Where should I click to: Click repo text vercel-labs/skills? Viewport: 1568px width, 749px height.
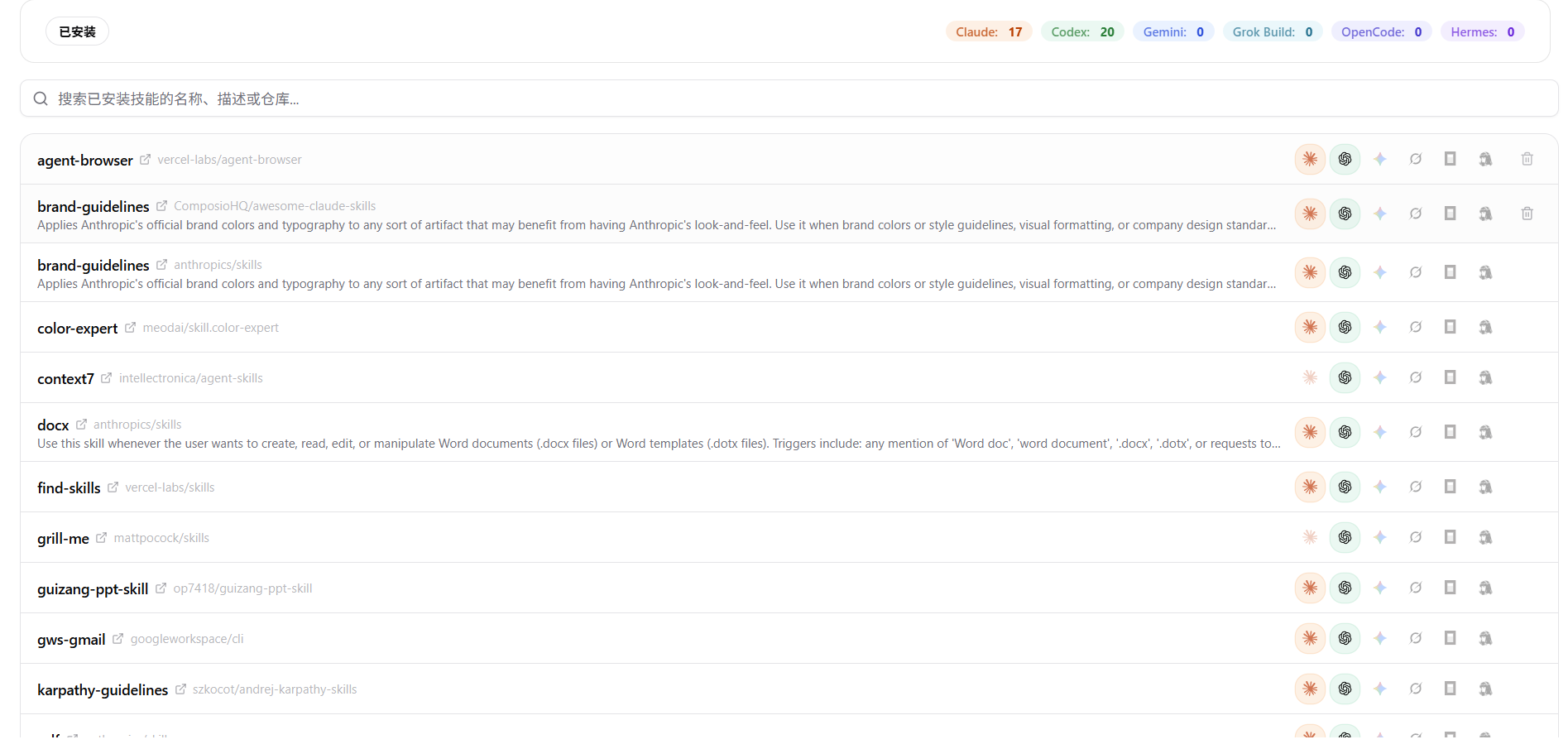170,487
